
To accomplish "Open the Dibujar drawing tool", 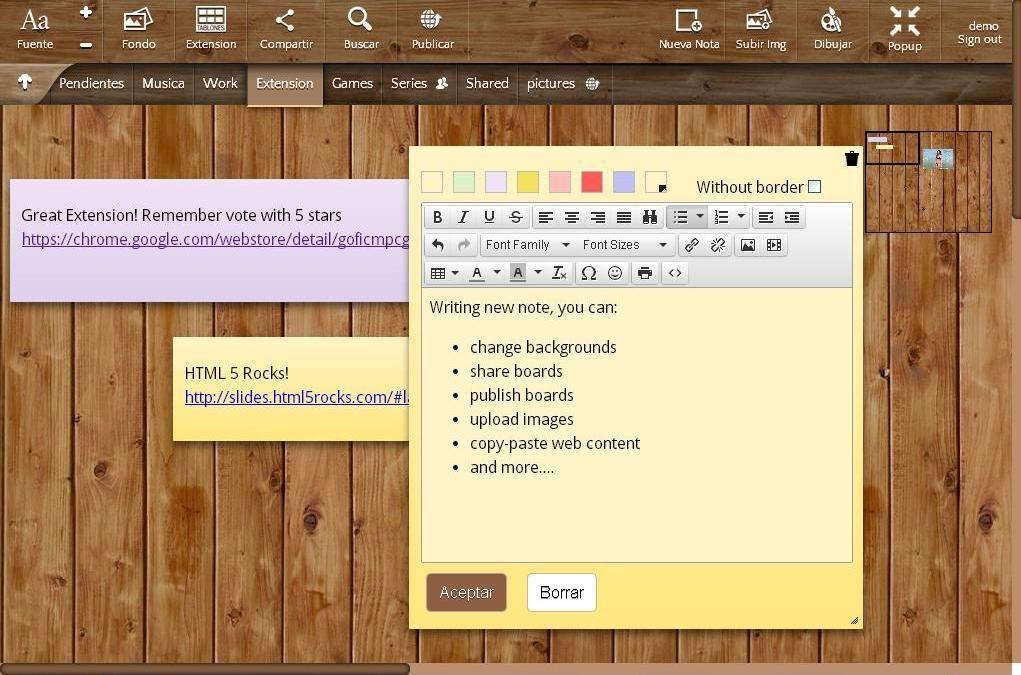I will coord(832,21).
